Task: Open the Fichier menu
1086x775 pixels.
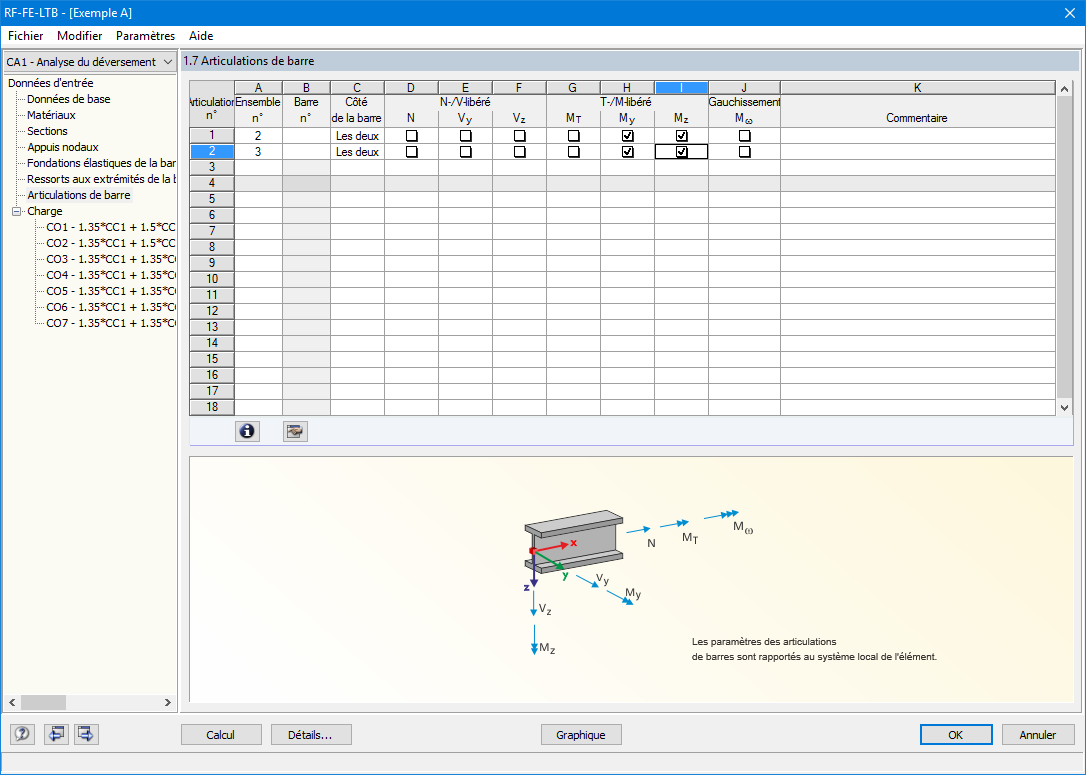Action: coord(26,35)
